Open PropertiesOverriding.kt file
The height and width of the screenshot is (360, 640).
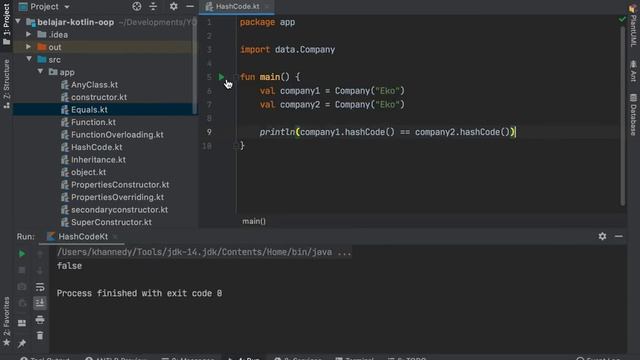[x=117, y=197]
